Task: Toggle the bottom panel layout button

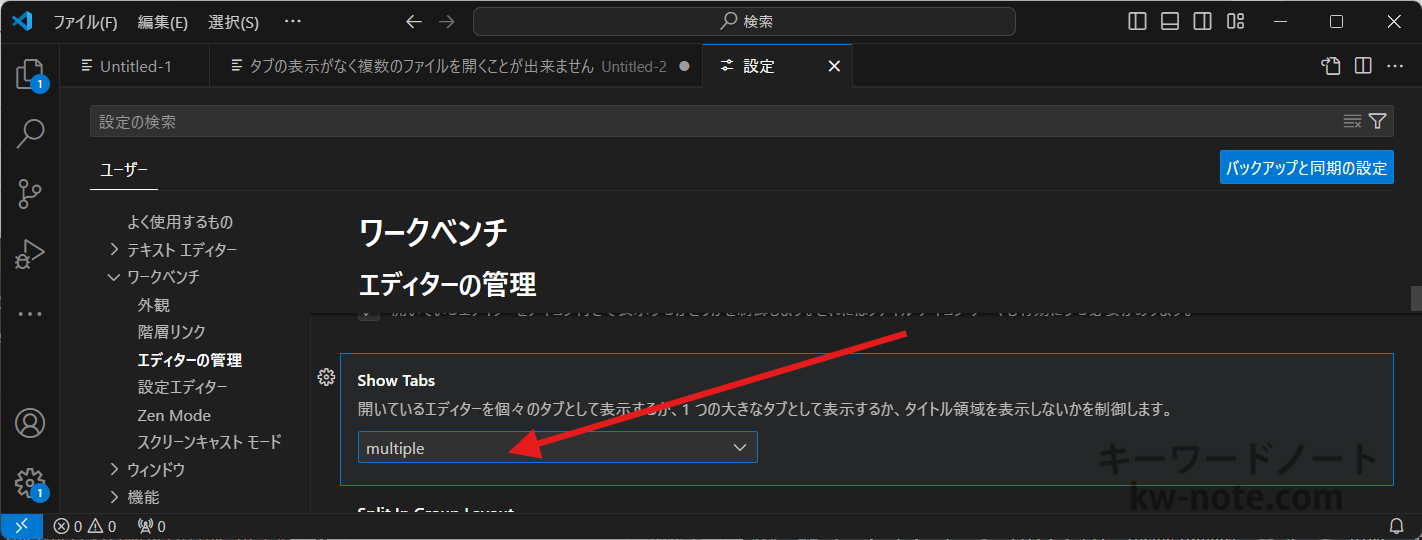Action: tap(1170, 21)
